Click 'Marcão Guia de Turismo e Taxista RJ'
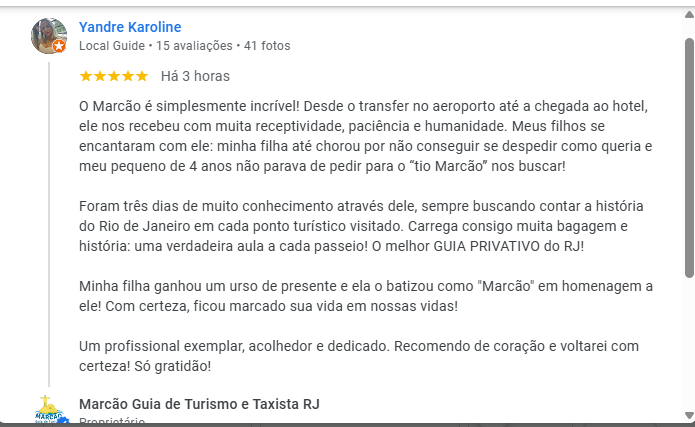Image resolution: width=695 pixels, height=427 pixels. pyautogui.click(x=199, y=404)
